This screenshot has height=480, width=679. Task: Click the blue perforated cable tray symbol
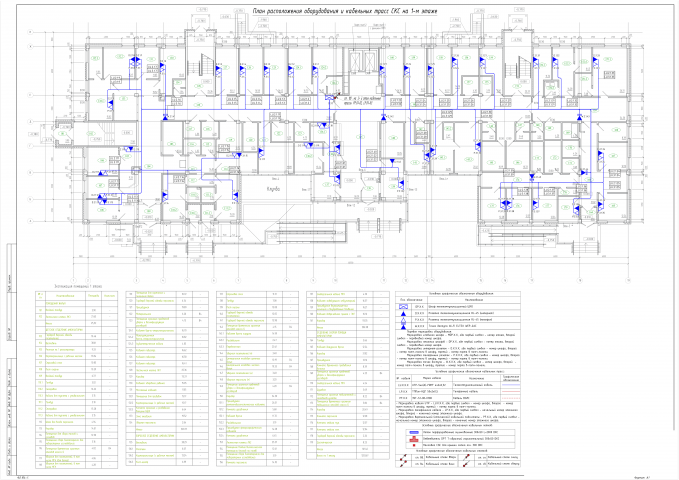click(x=413, y=432)
